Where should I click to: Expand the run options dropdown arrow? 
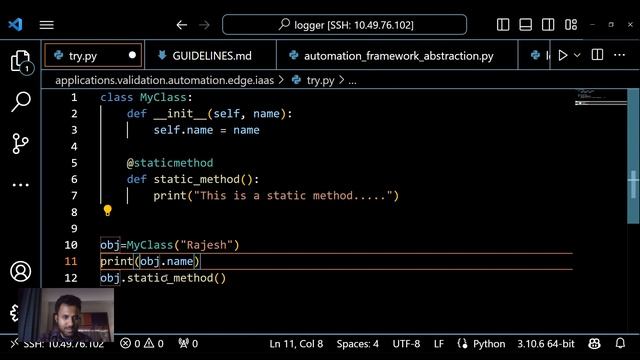coord(577,55)
